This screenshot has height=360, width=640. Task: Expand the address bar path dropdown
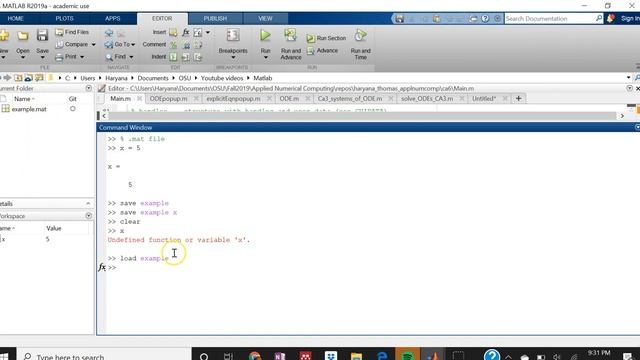pyautogui.click(x=629, y=78)
